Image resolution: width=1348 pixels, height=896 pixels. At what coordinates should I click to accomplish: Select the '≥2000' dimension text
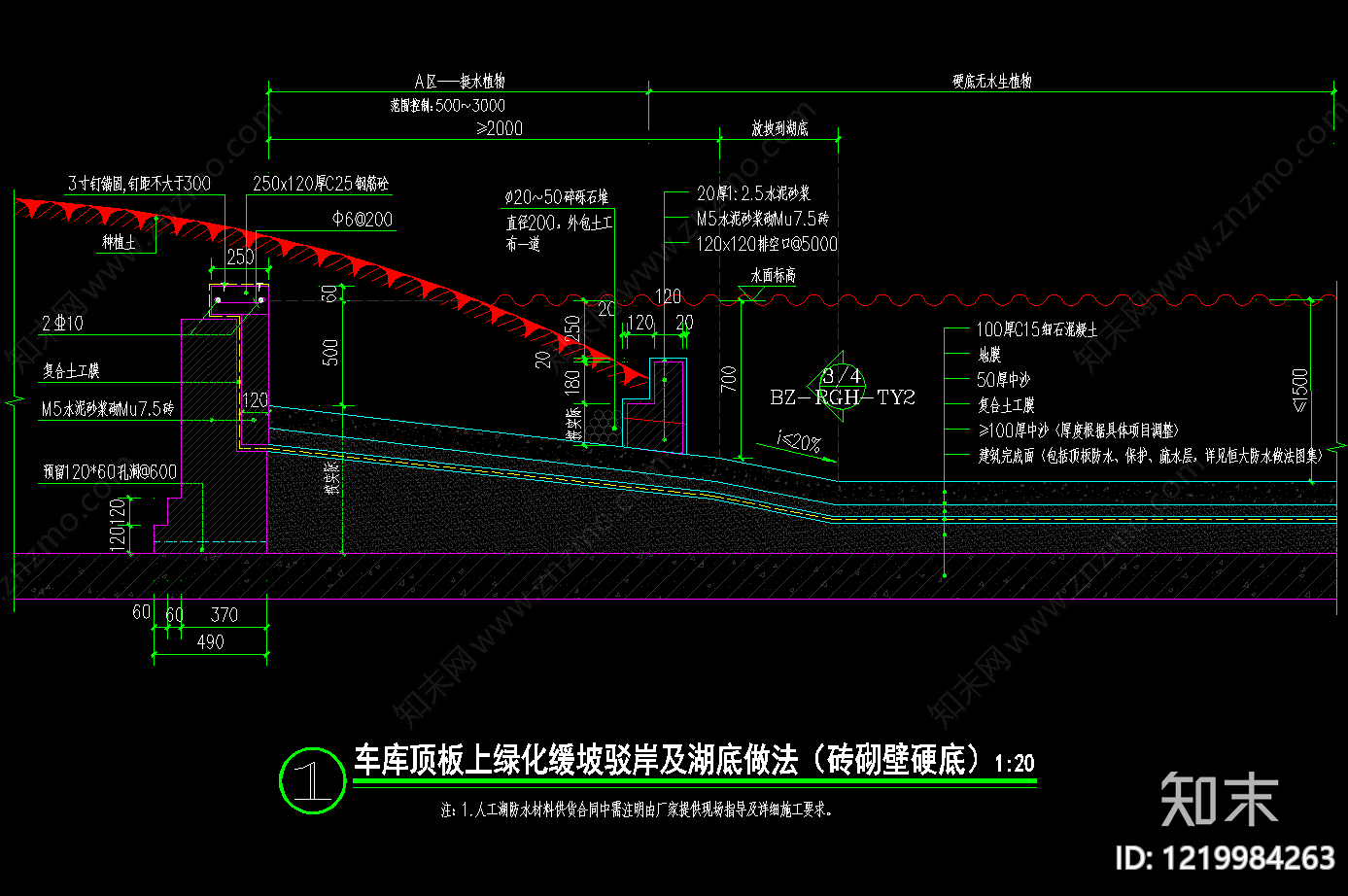click(x=500, y=128)
